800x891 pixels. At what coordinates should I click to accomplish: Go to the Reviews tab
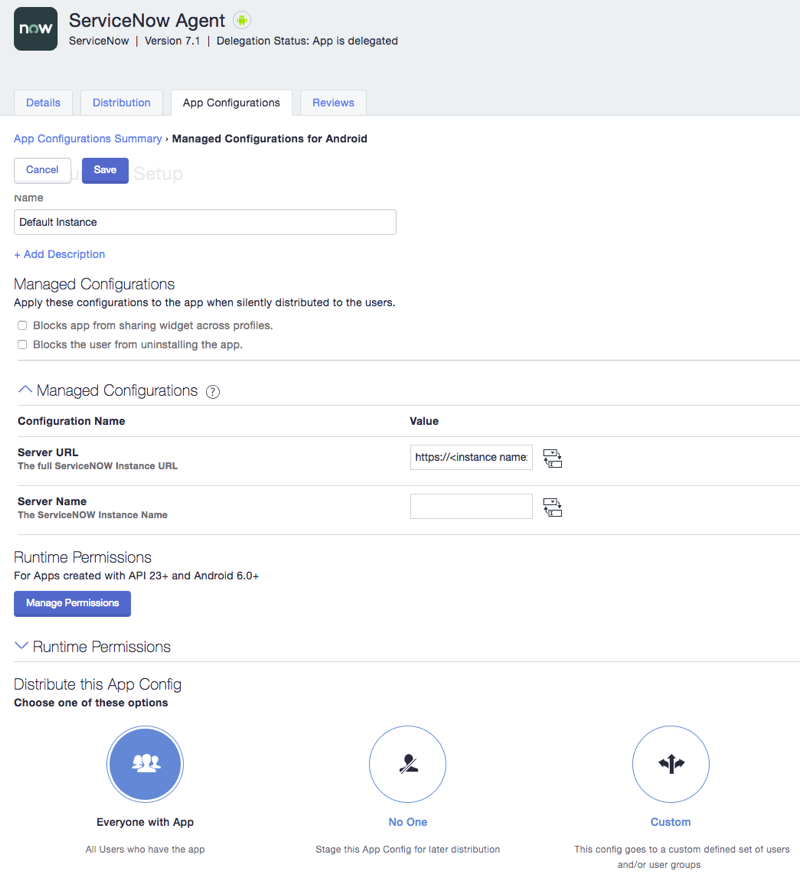[333, 103]
